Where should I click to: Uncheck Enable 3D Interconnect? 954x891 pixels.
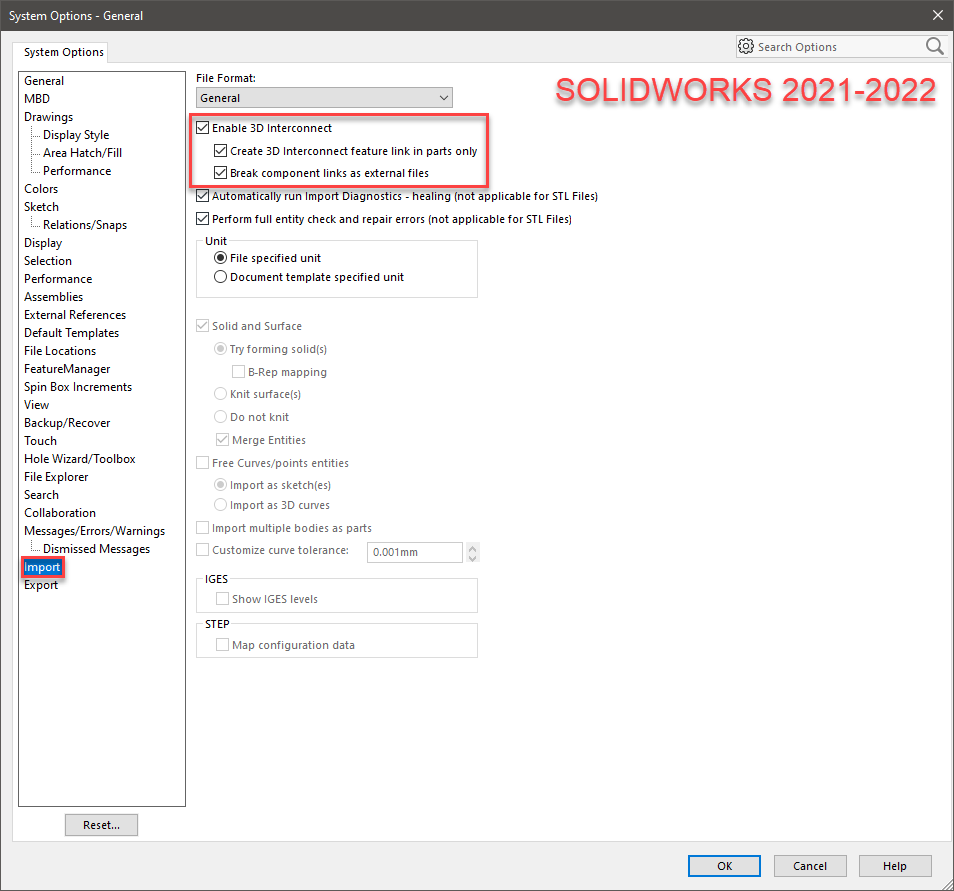(203, 128)
